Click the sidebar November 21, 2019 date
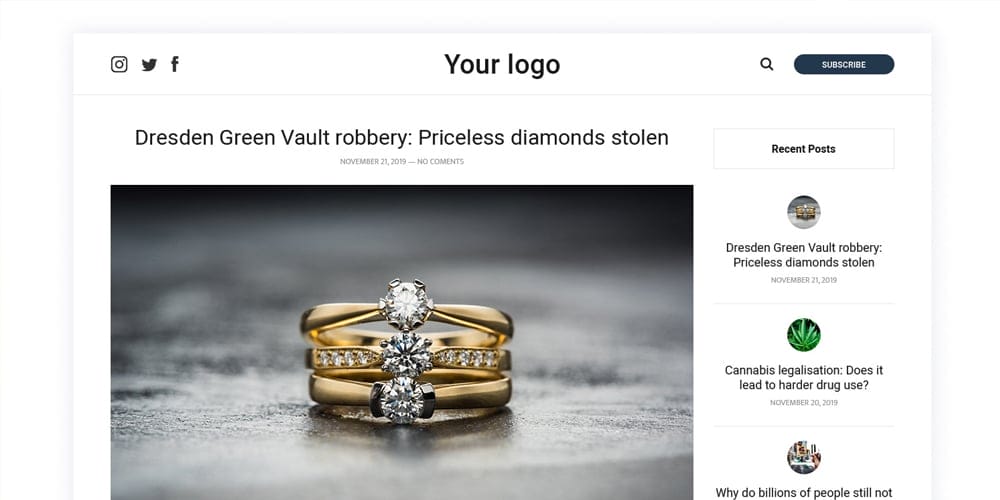Image resolution: width=1000 pixels, height=500 pixels. [803, 280]
